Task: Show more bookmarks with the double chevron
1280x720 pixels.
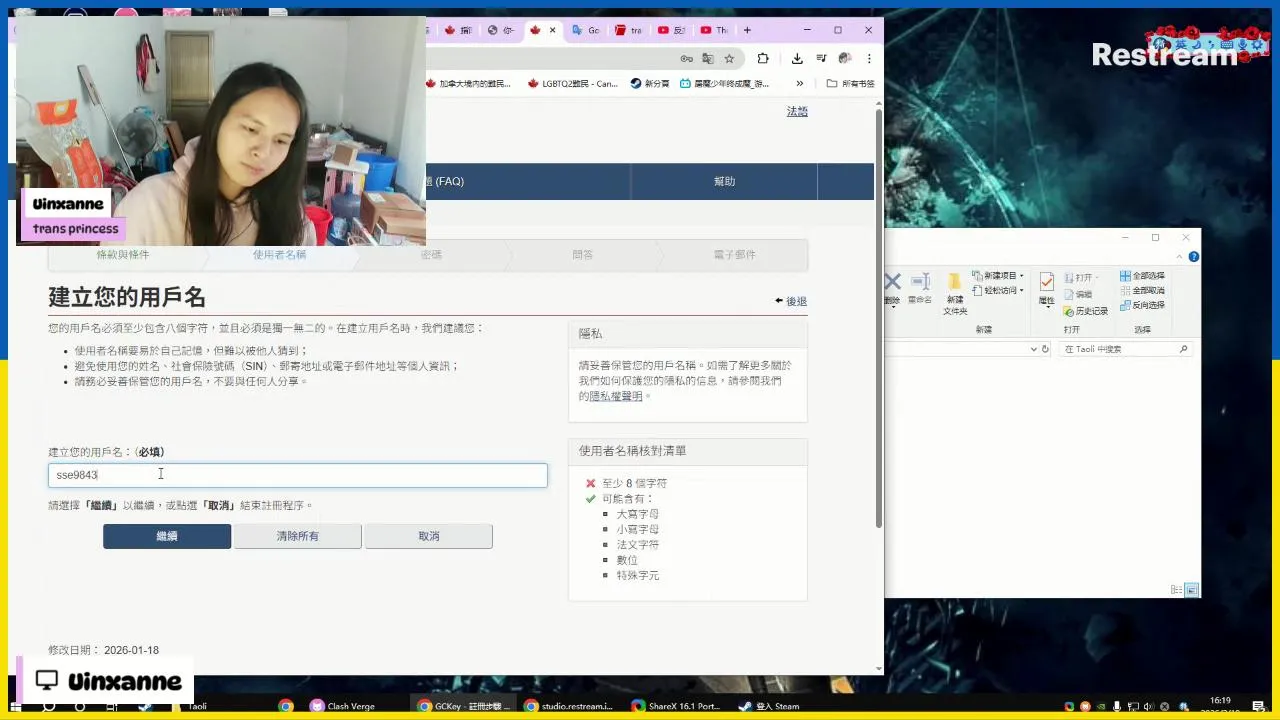Action: tap(802, 84)
